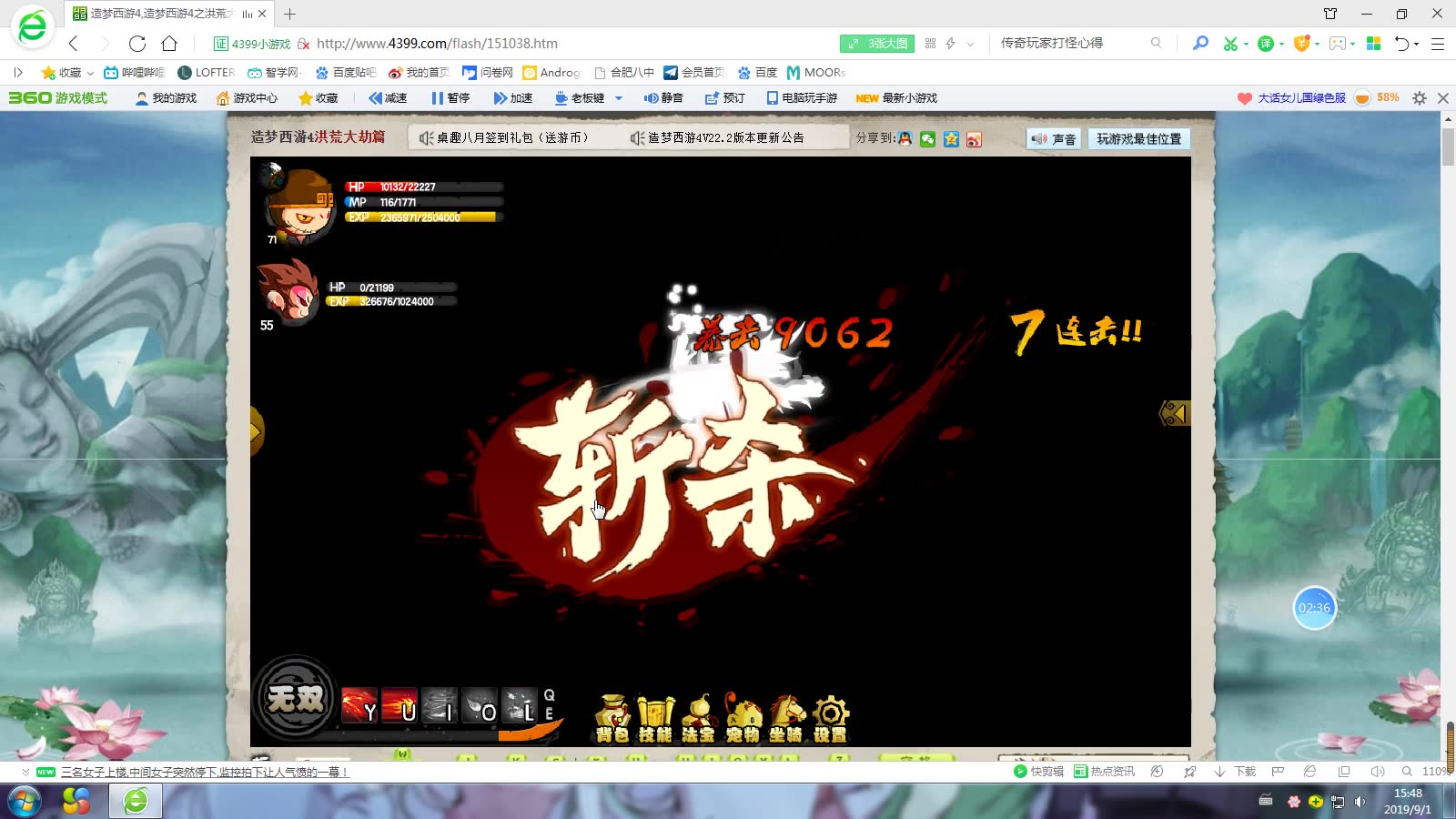1456x819 pixels.
Task: Expand the game controller dropdown arrow
Action: pyautogui.click(x=1353, y=44)
